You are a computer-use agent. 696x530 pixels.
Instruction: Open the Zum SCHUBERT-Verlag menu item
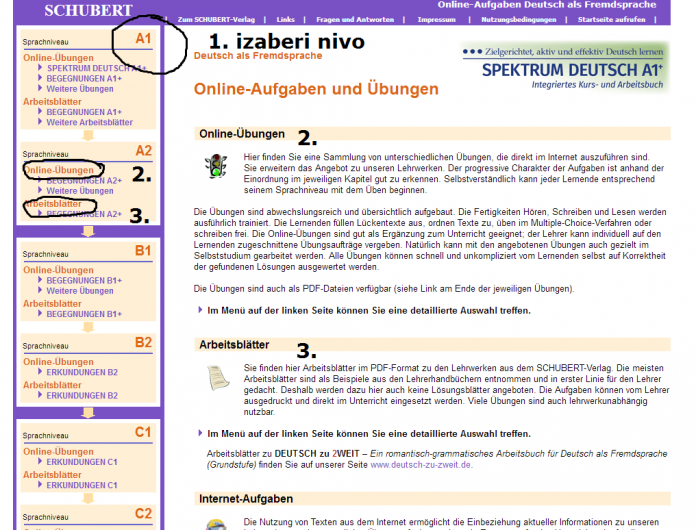[213, 19]
